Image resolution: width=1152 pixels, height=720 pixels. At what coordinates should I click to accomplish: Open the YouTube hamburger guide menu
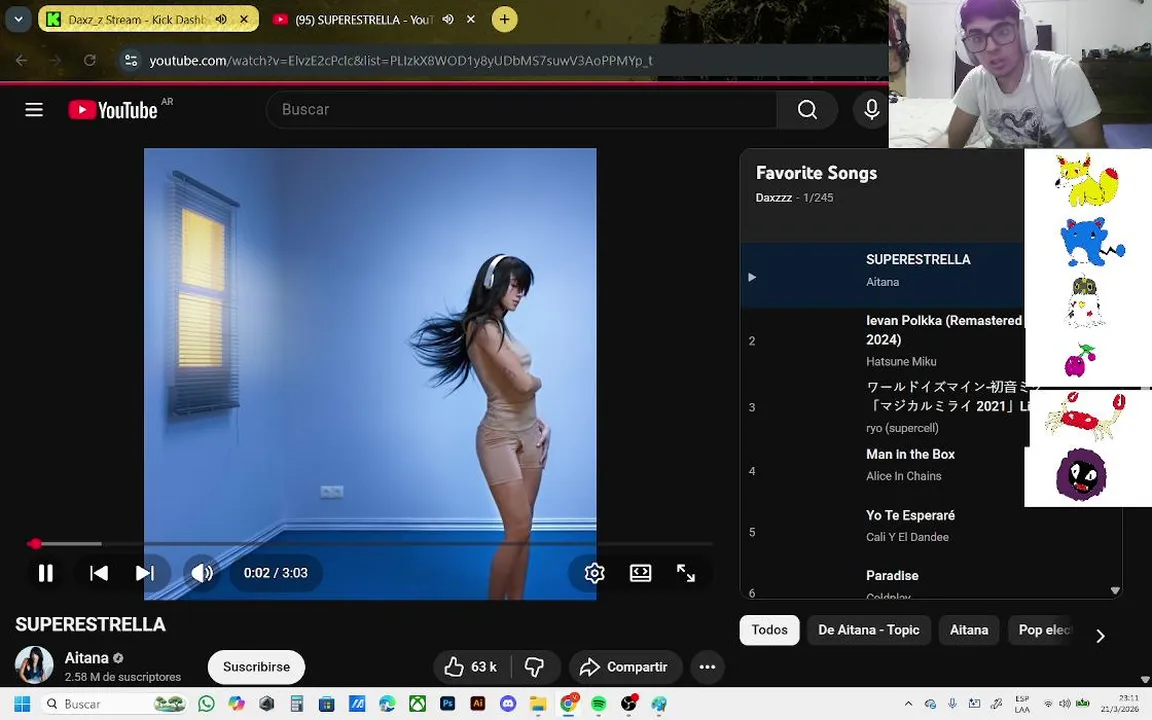tap(34, 109)
